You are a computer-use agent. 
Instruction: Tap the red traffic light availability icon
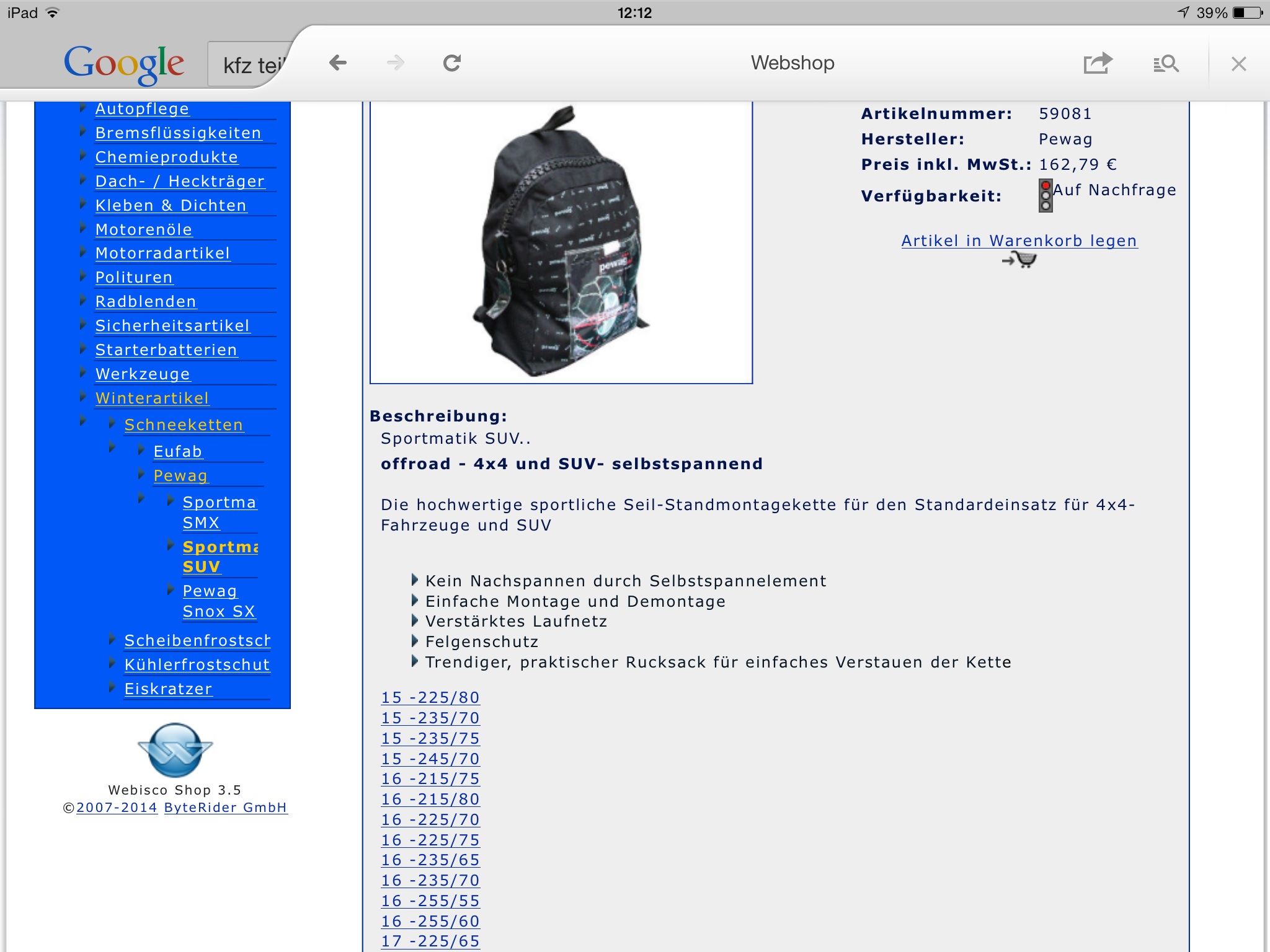point(1046,195)
